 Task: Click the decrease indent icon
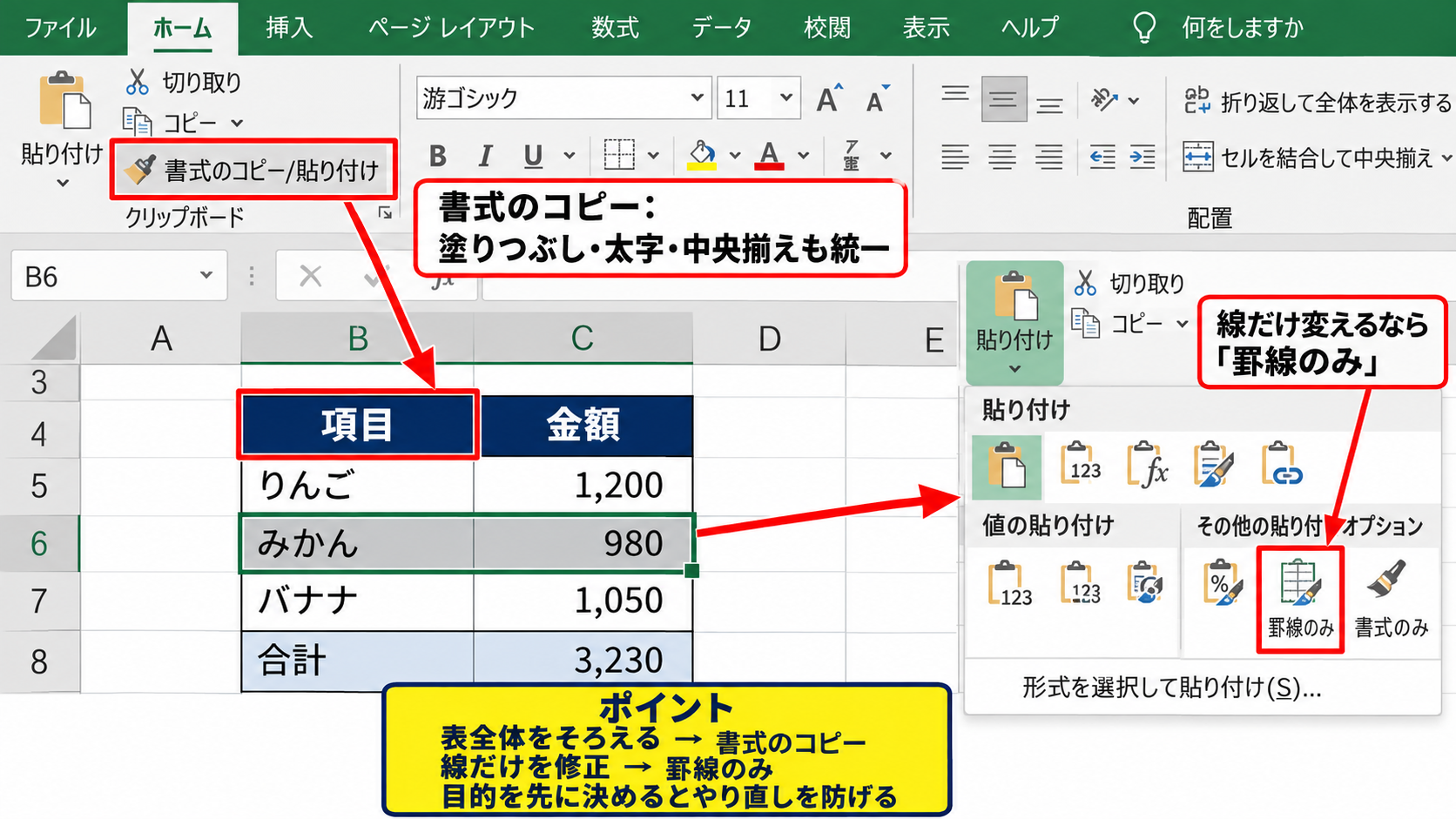point(1102,157)
